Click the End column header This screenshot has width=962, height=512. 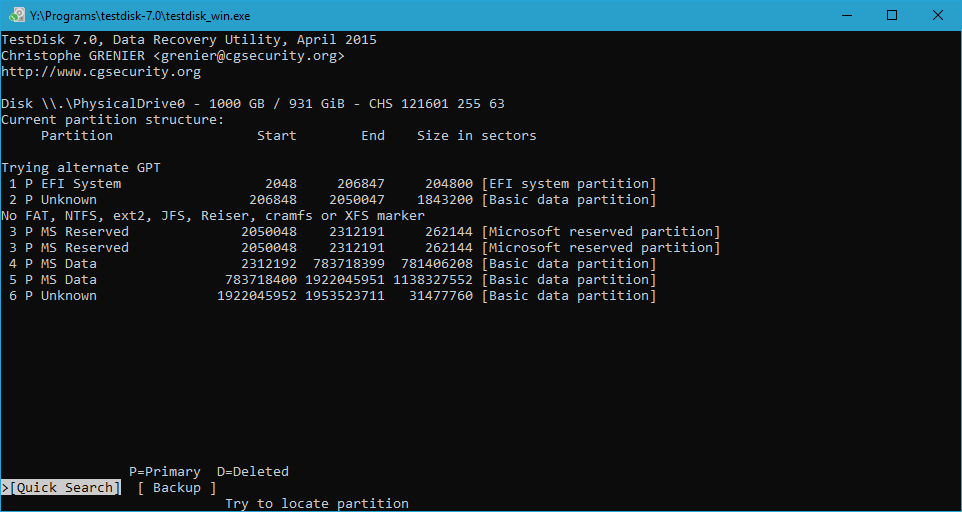coord(372,136)
